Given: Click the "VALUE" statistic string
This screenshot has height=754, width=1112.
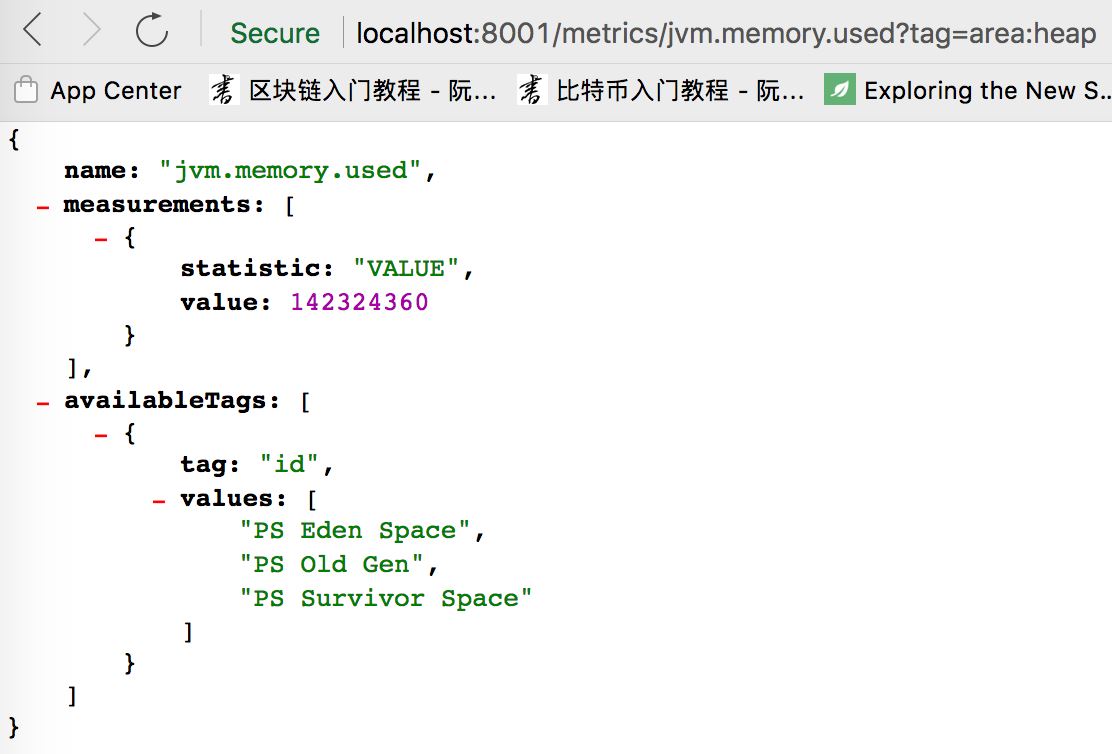Looking at the screenshot, I should [407, 269].
